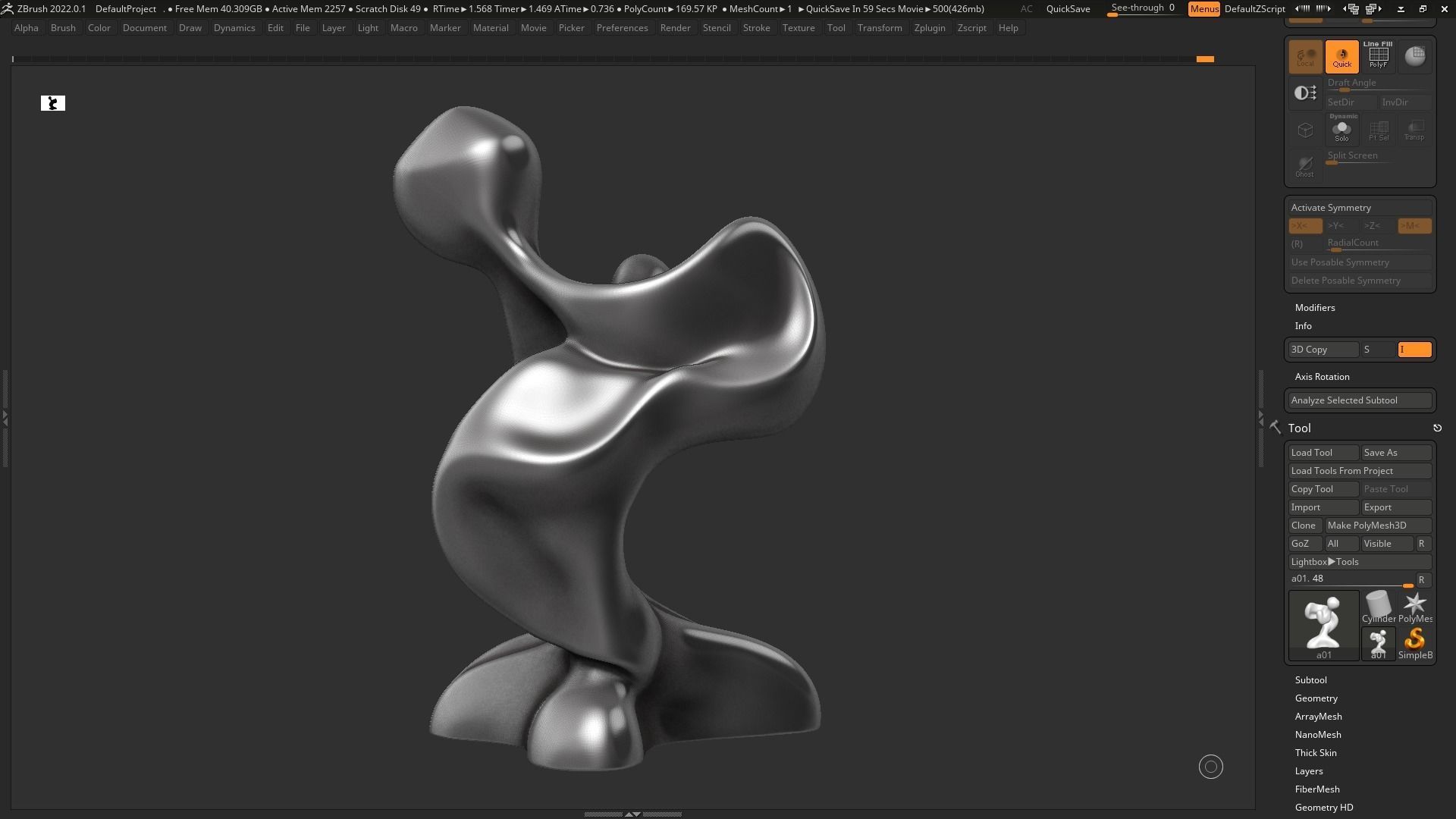1456x819 pixels.
Task: Toggle (R) radial symmetry
Action: (x=1305, y=244)
